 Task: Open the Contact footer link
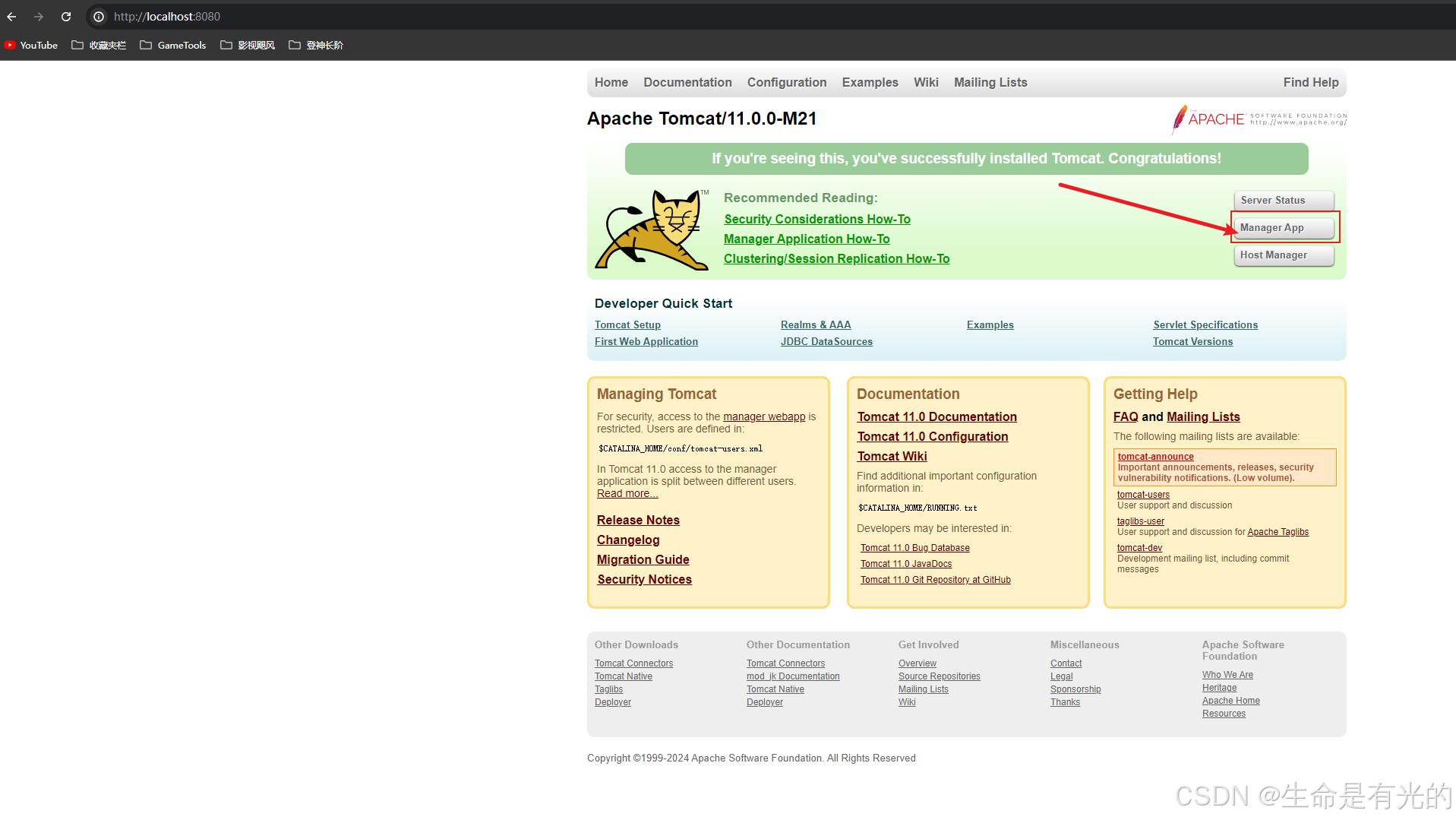[1066, 663]
